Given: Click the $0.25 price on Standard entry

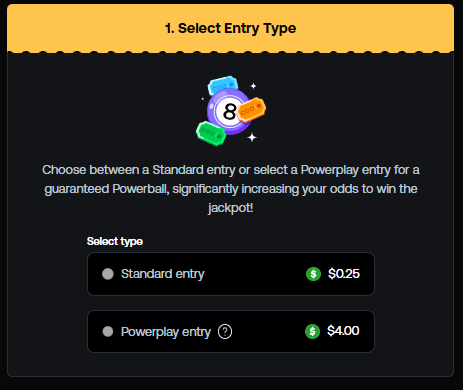Looking at the screenshot, I should pyautogui.click(x=344, y=274).
